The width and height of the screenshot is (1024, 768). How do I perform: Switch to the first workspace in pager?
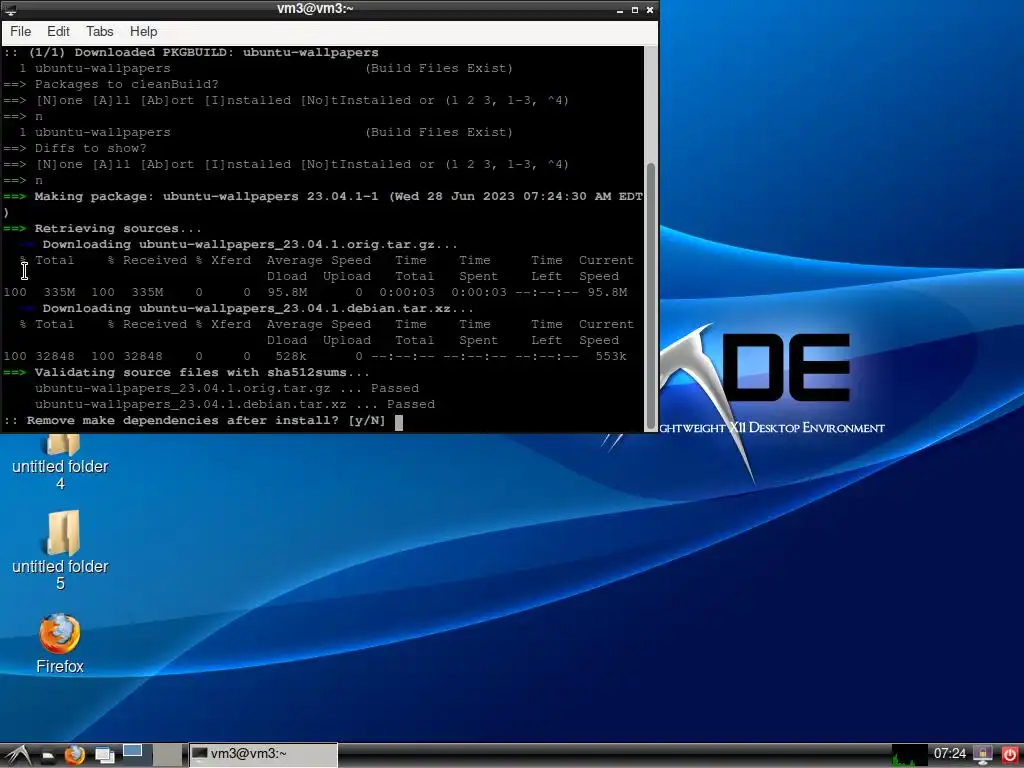(136, 755)
